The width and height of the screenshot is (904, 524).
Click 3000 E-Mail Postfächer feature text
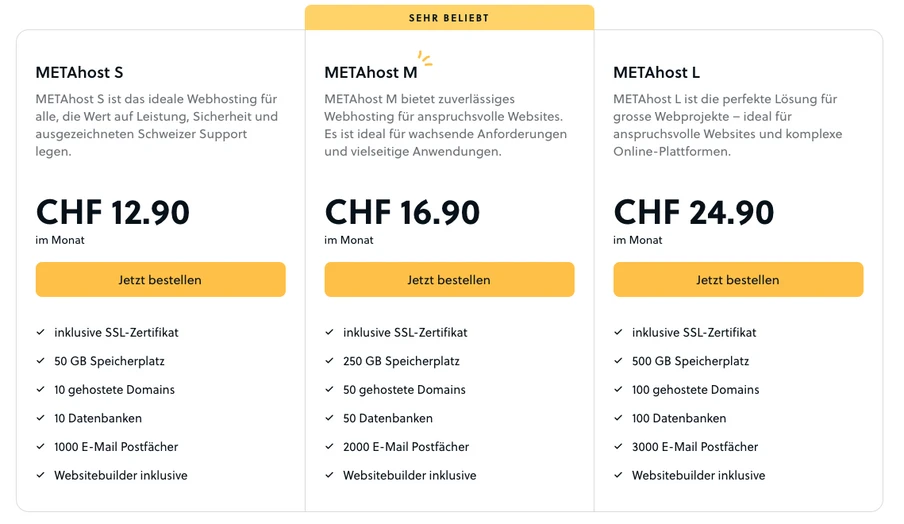pos(695,447)
